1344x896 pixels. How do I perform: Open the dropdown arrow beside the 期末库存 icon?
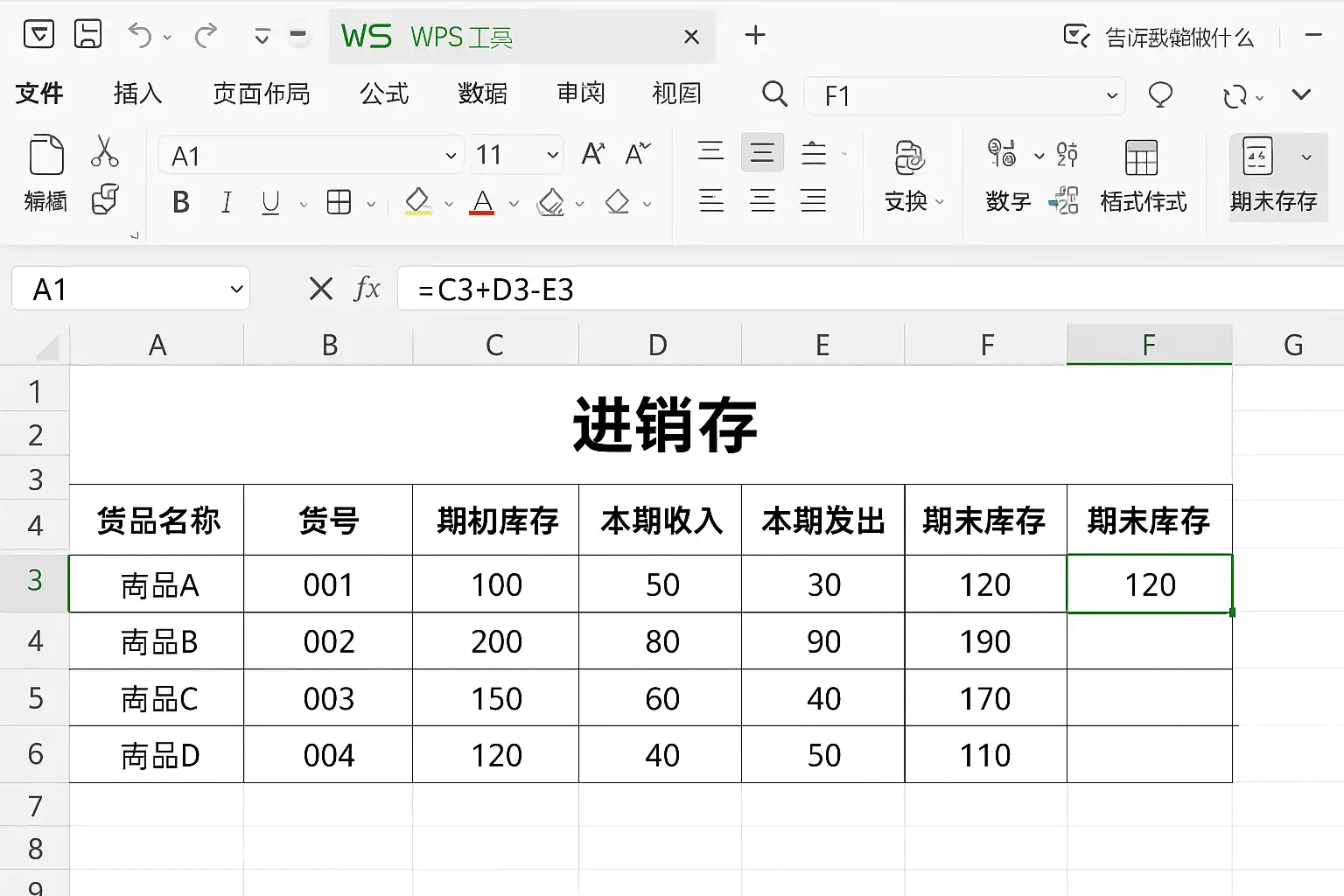[x=1306, y=157]
